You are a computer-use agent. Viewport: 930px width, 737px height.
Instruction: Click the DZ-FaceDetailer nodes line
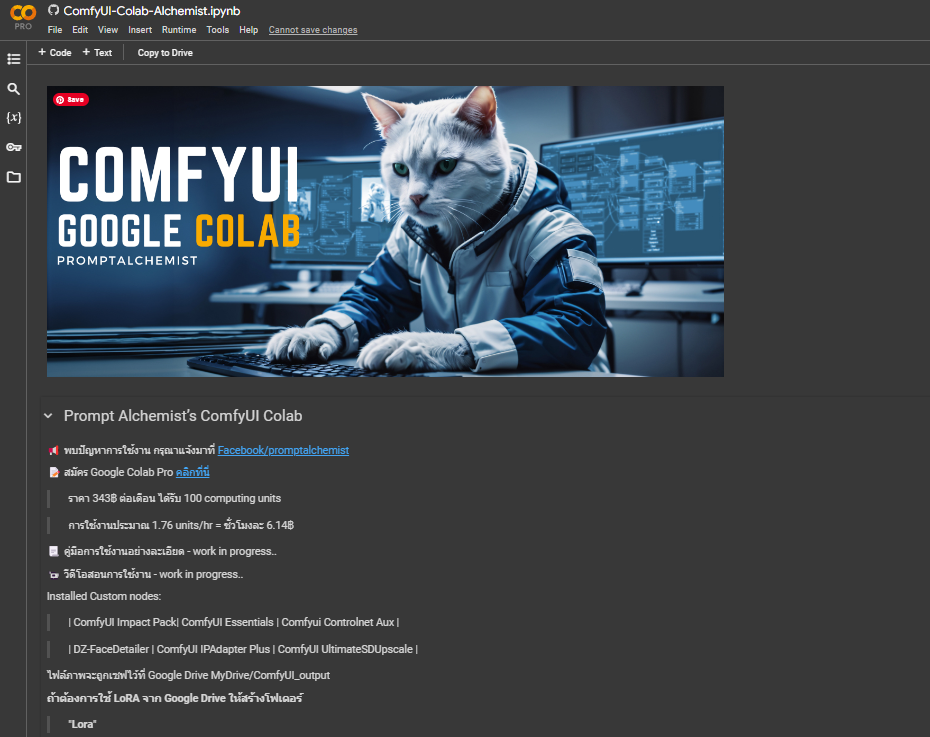243,649
